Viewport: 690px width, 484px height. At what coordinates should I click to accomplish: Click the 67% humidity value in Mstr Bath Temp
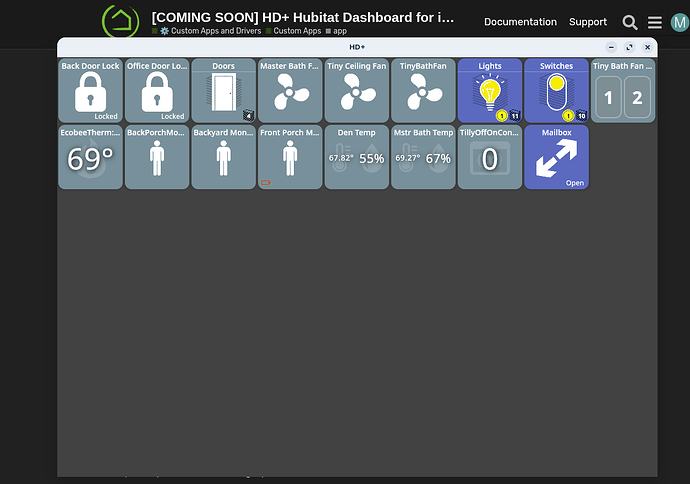(438, 158)
